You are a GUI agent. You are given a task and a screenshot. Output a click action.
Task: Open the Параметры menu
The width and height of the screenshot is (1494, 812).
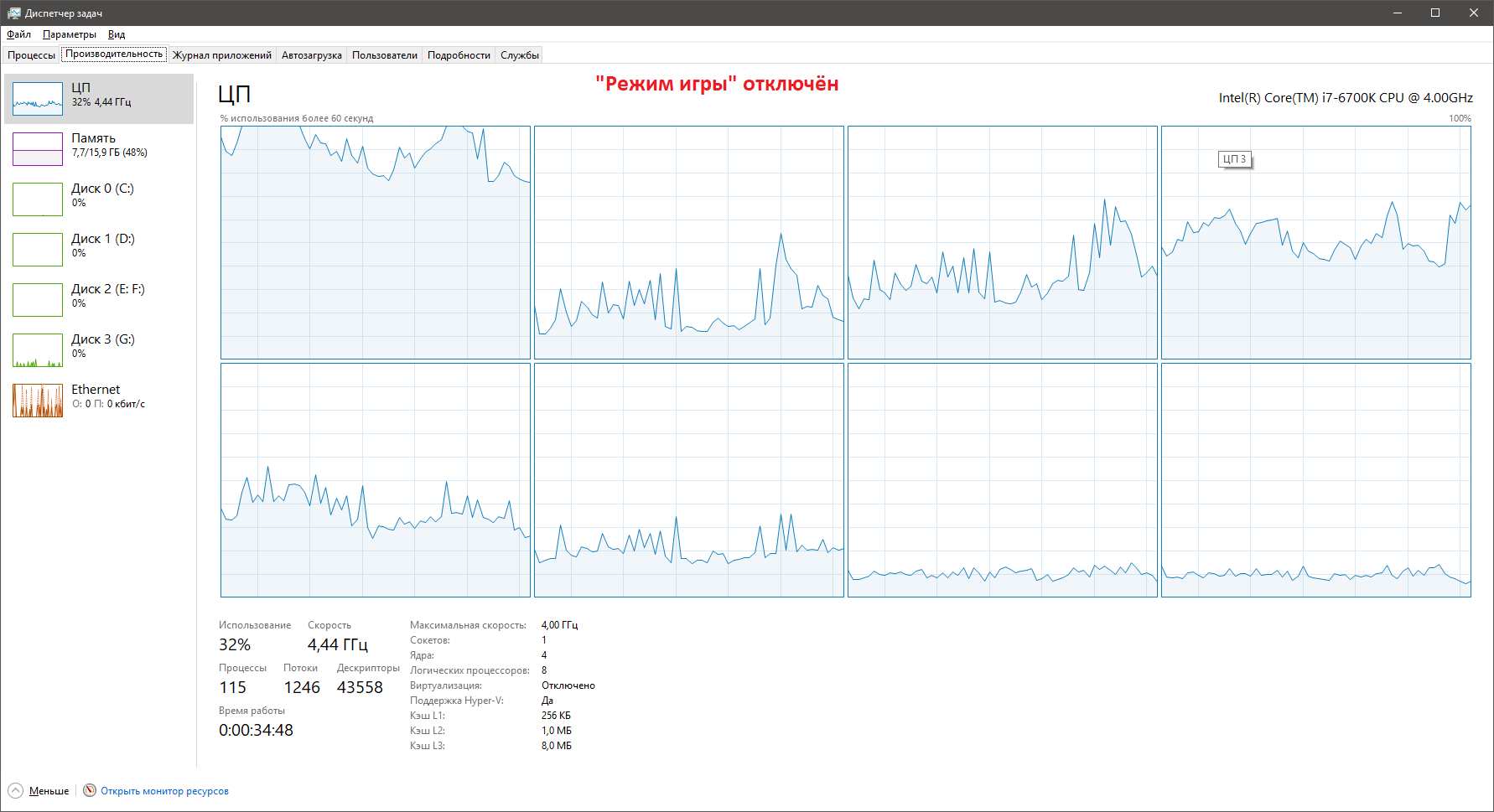tap(70, 34)
